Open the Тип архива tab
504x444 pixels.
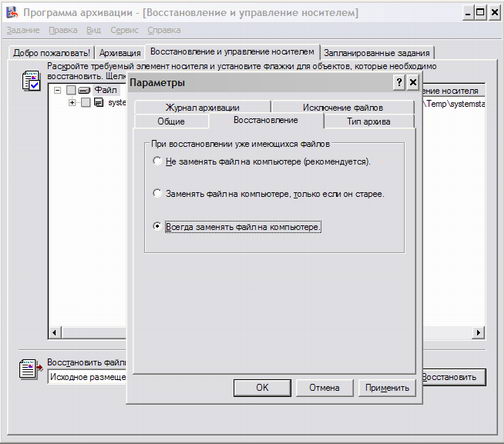pos(368,121)
